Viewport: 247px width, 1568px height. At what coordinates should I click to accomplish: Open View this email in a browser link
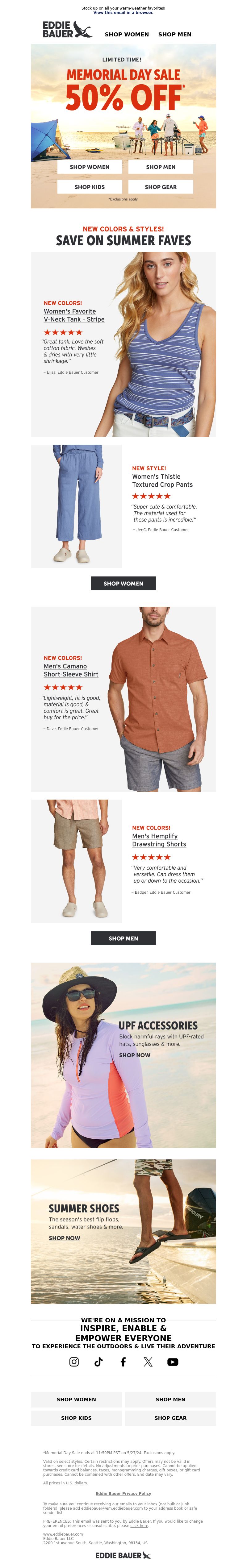point(124,12)
